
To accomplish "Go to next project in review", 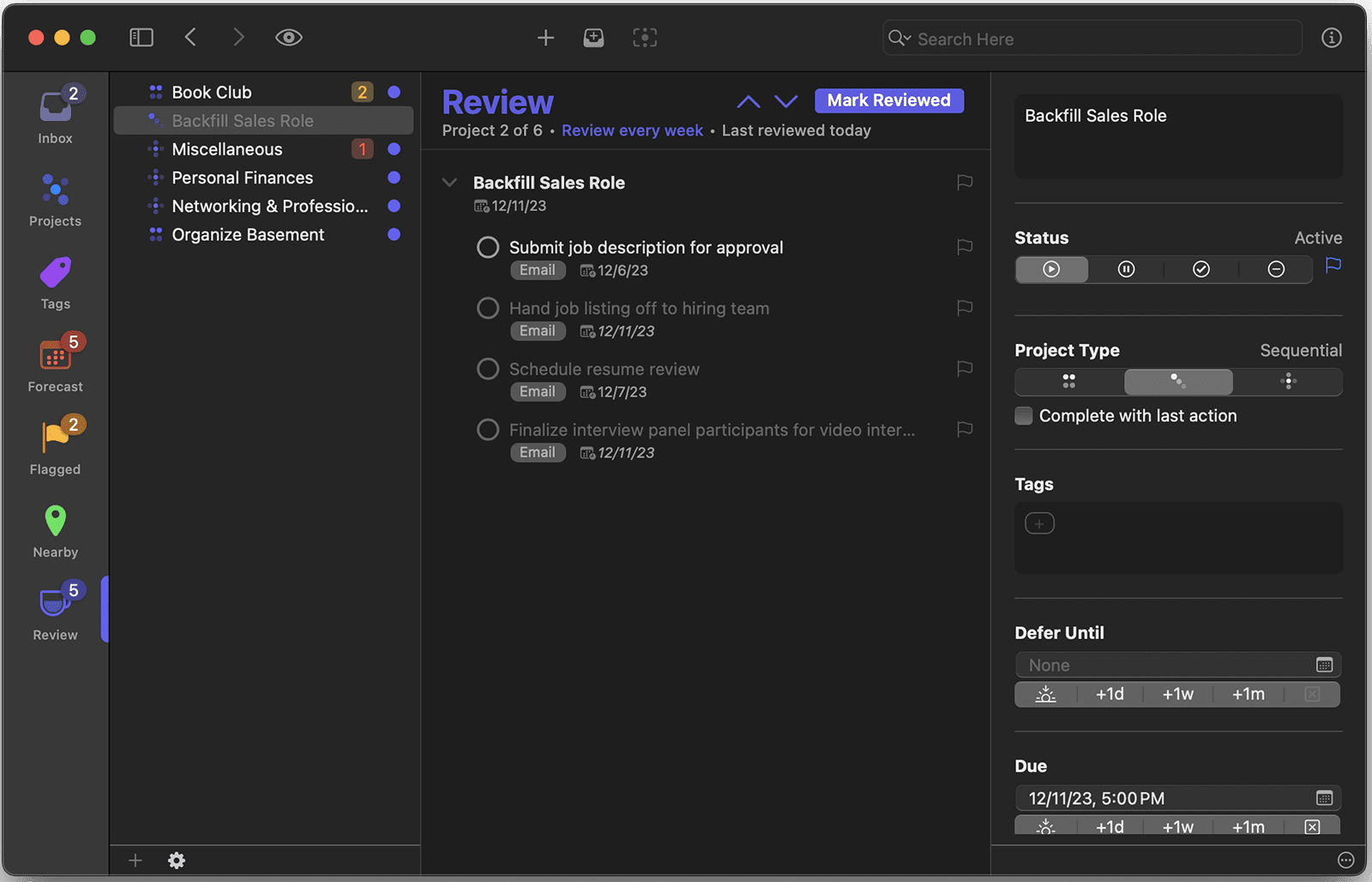I will [x=785, y=101].
